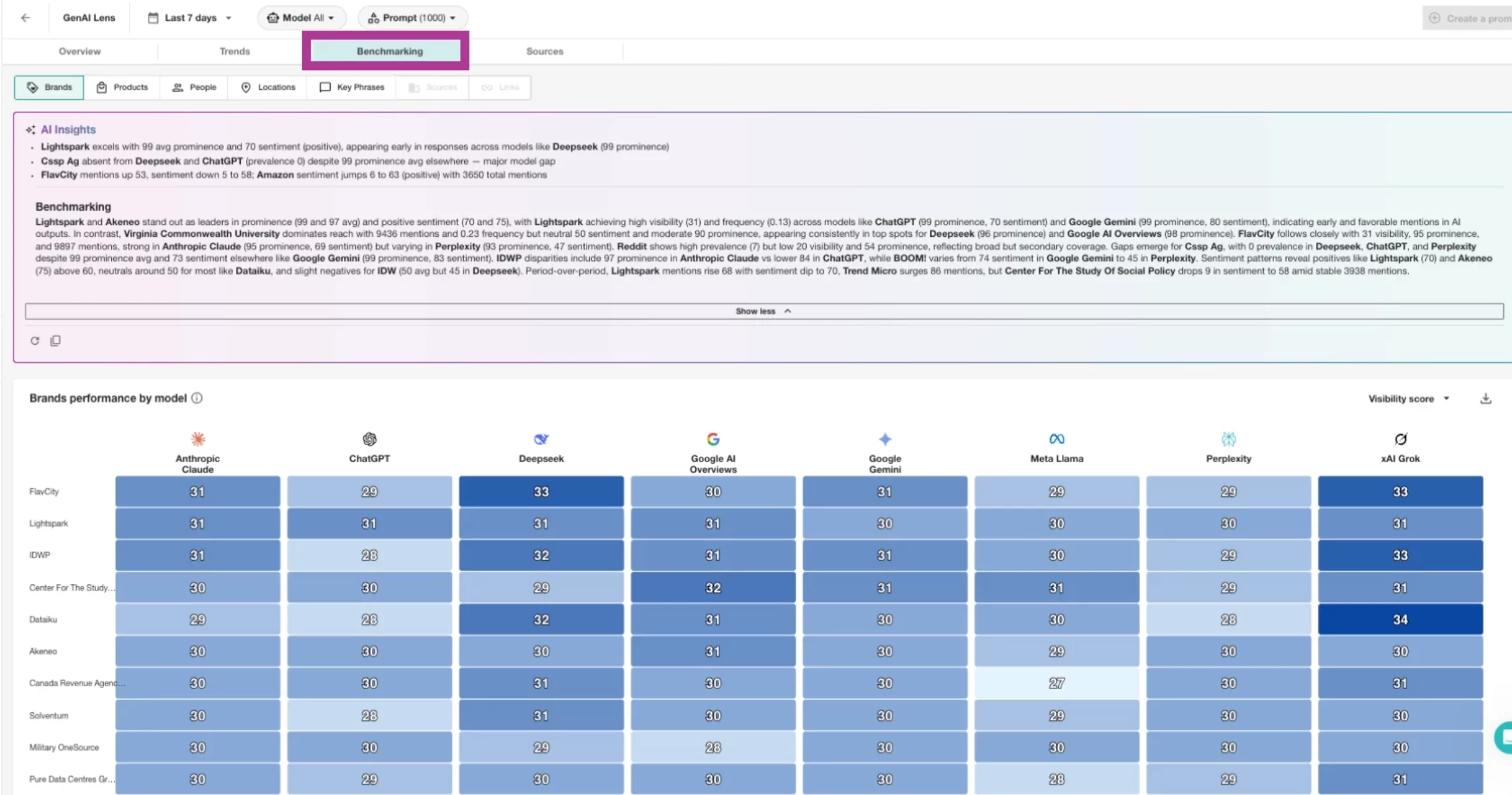Click the back arrow icon

25,18
